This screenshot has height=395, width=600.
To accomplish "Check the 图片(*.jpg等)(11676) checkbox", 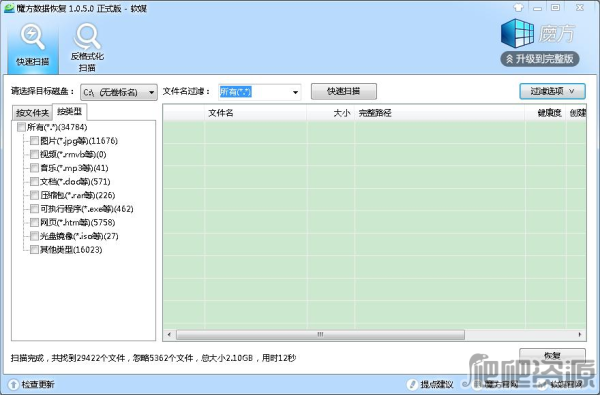I will coord(34,141).
